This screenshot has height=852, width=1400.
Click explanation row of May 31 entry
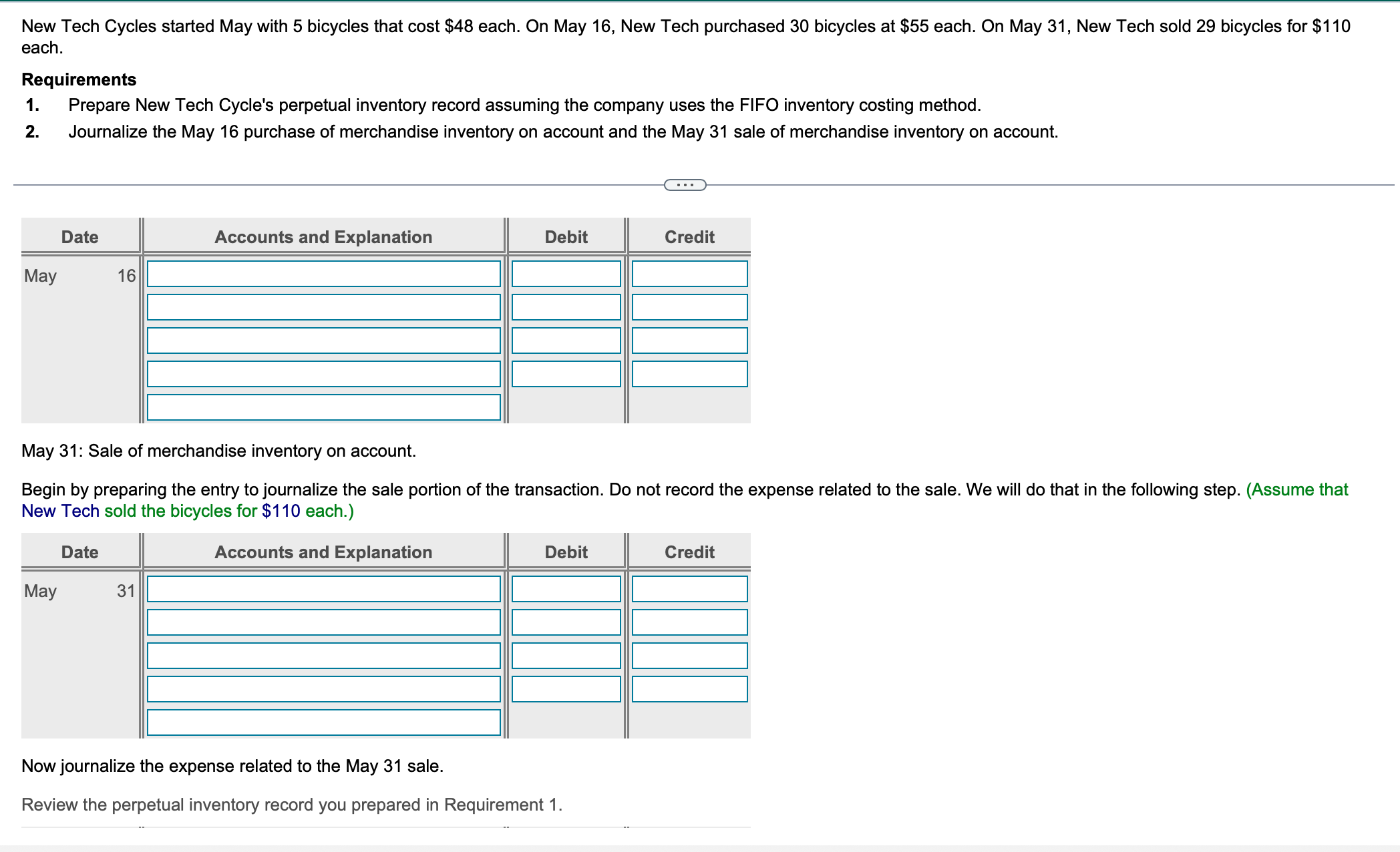tap(323, 722)
